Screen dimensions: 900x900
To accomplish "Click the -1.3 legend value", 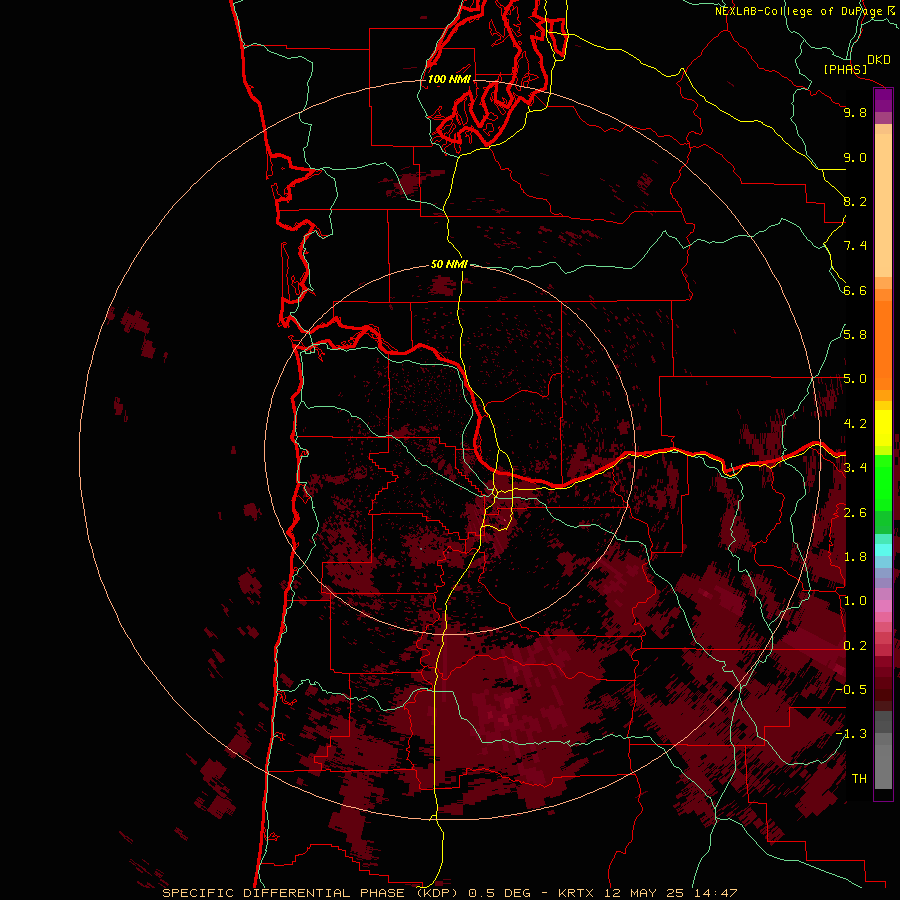I will [851, 734].
